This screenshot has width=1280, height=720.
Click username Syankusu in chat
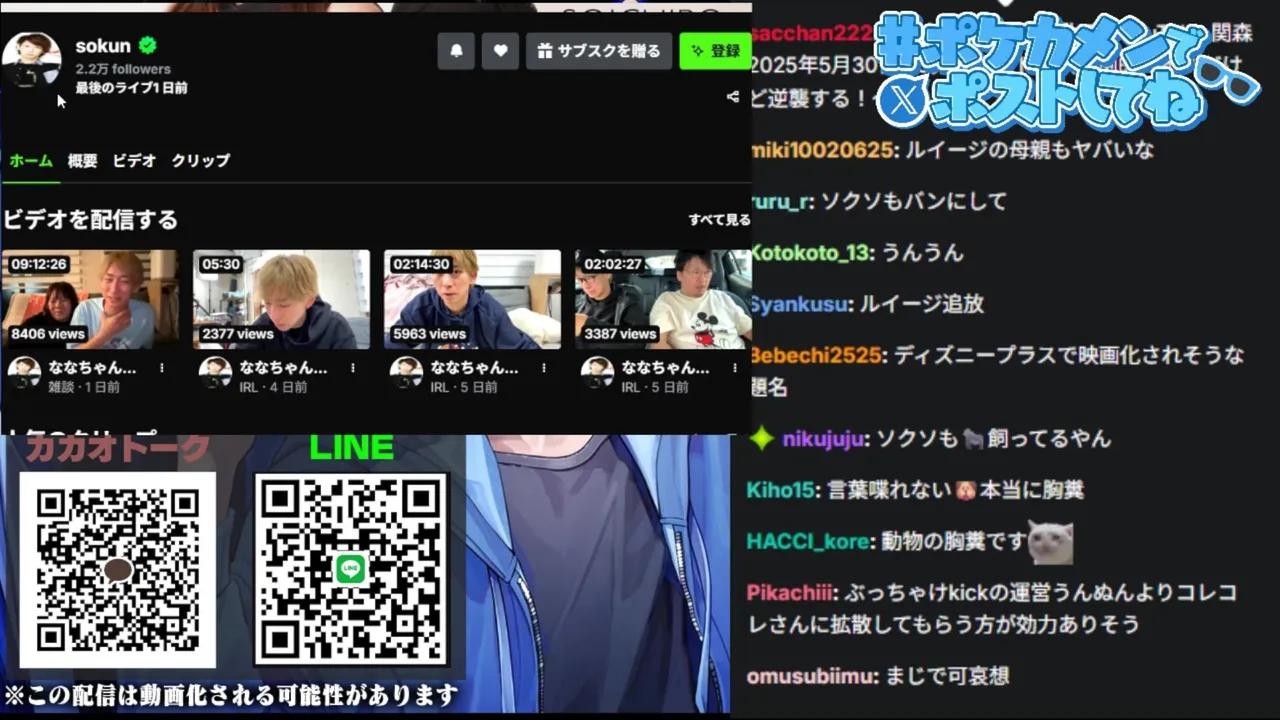point(798,304)
